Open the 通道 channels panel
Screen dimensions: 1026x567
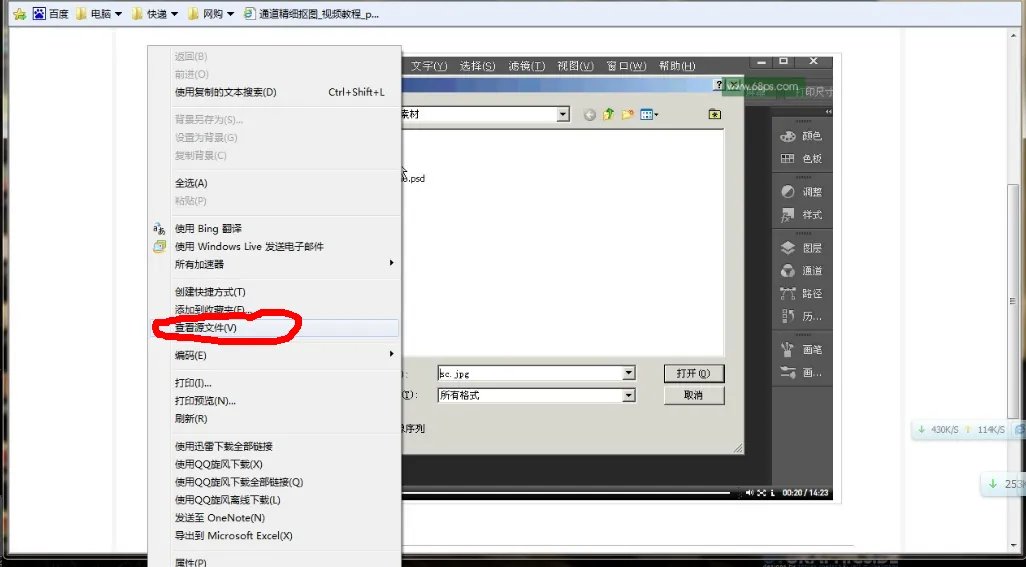click(802, 271)
